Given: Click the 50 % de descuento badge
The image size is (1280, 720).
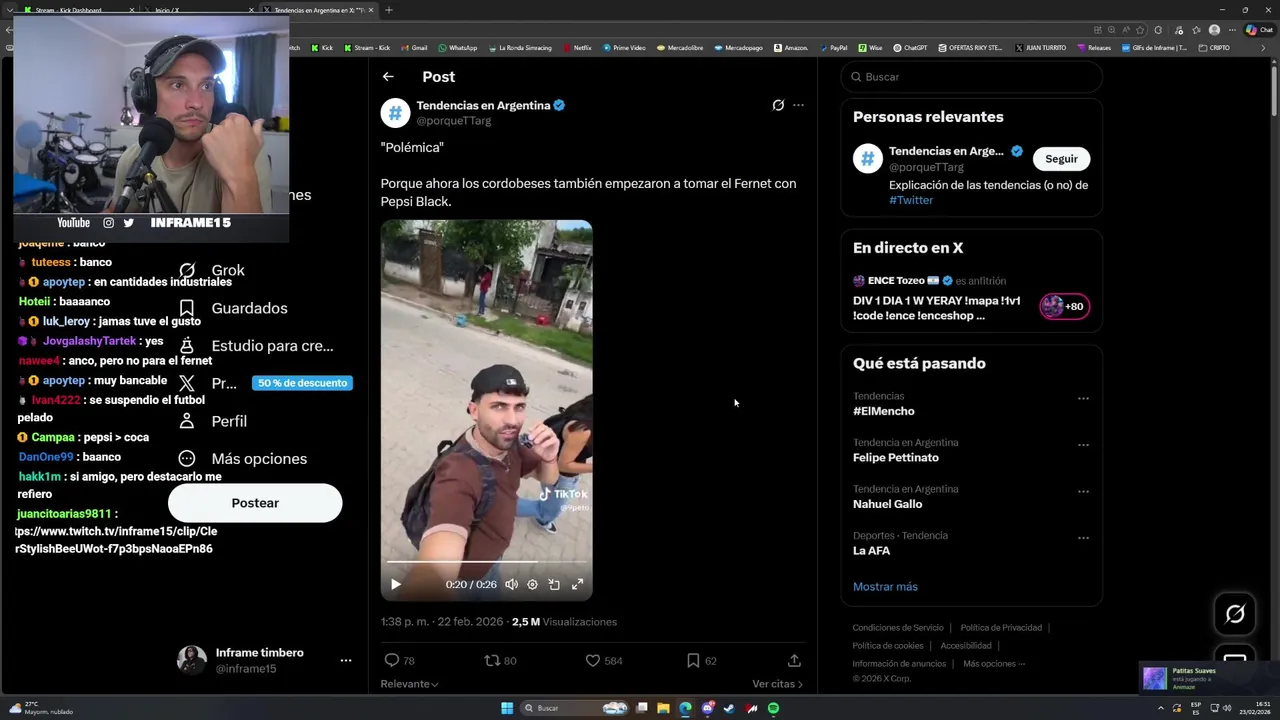Looking at the screenshot, I should (302, 383).
